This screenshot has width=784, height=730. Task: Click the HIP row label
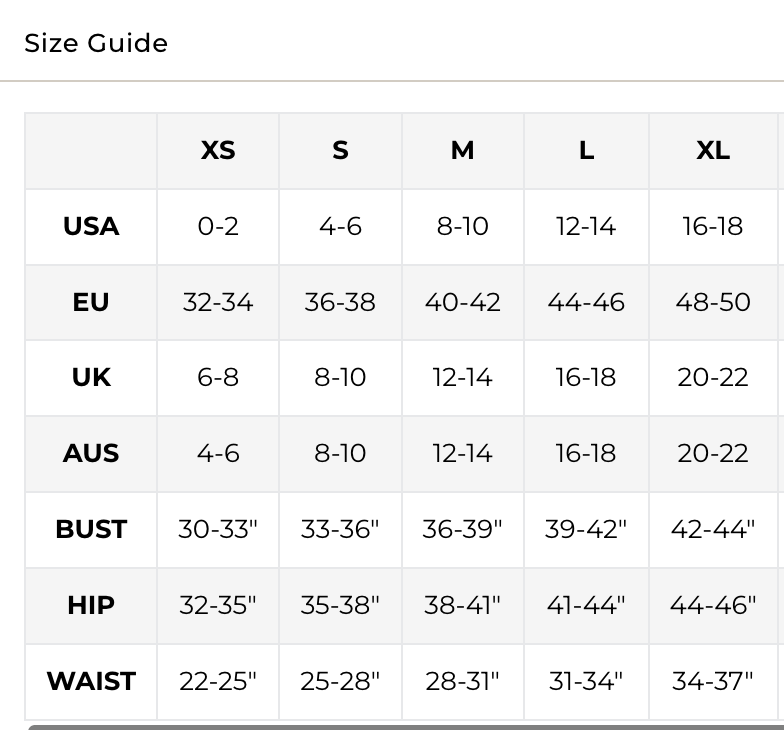tap(91, 606)
